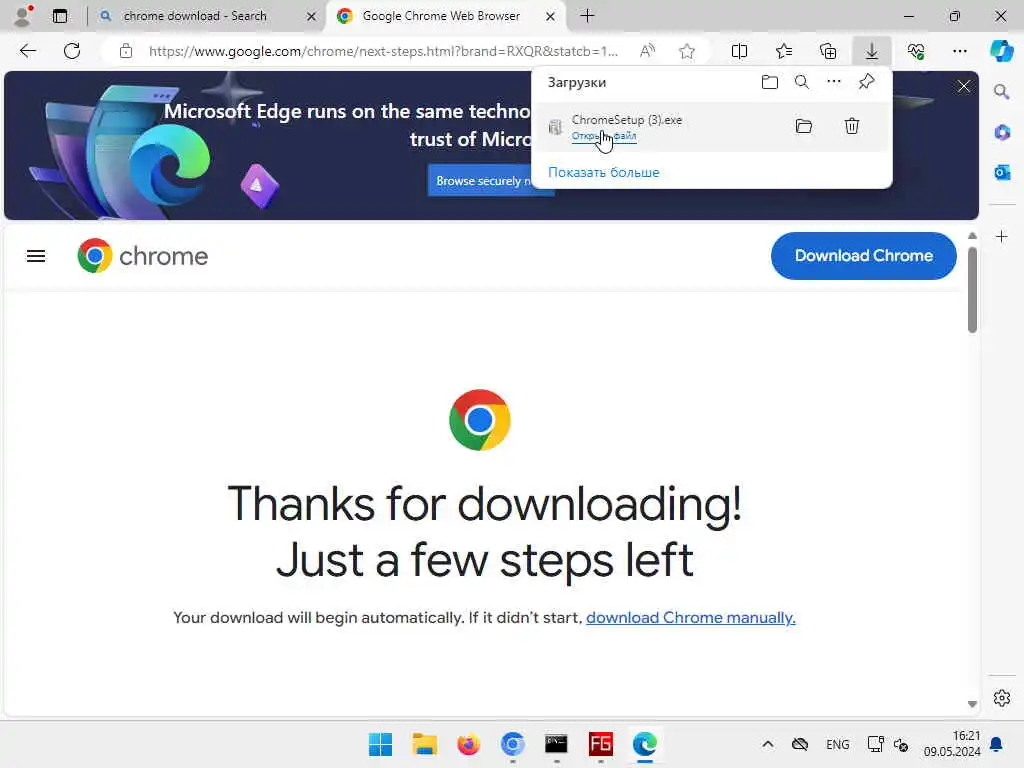Click Показать больше link
The height and width of the screenshot is (768, 1024).
tap(603, 172)
